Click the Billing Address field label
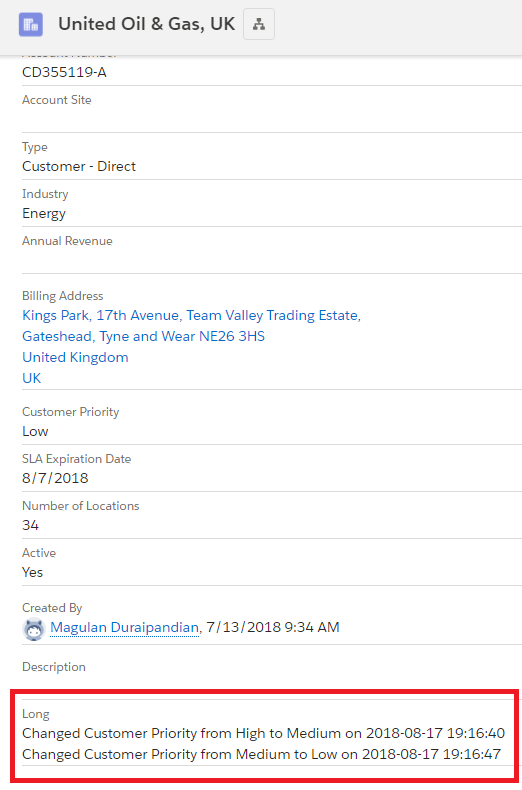Screen dimensions: 522x790 (x=63, y=296)
